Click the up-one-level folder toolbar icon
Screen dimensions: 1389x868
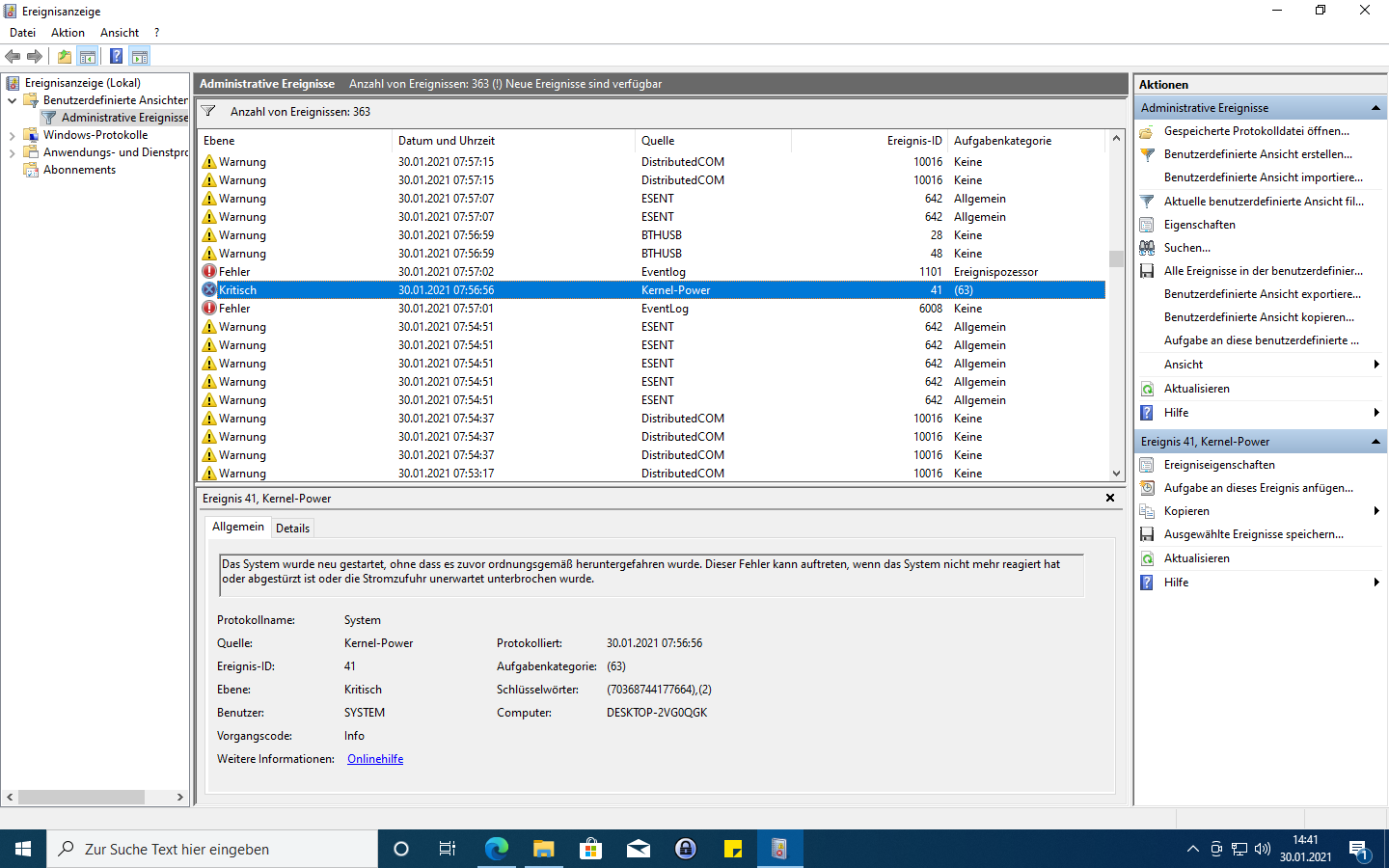(x=64, y=56)
